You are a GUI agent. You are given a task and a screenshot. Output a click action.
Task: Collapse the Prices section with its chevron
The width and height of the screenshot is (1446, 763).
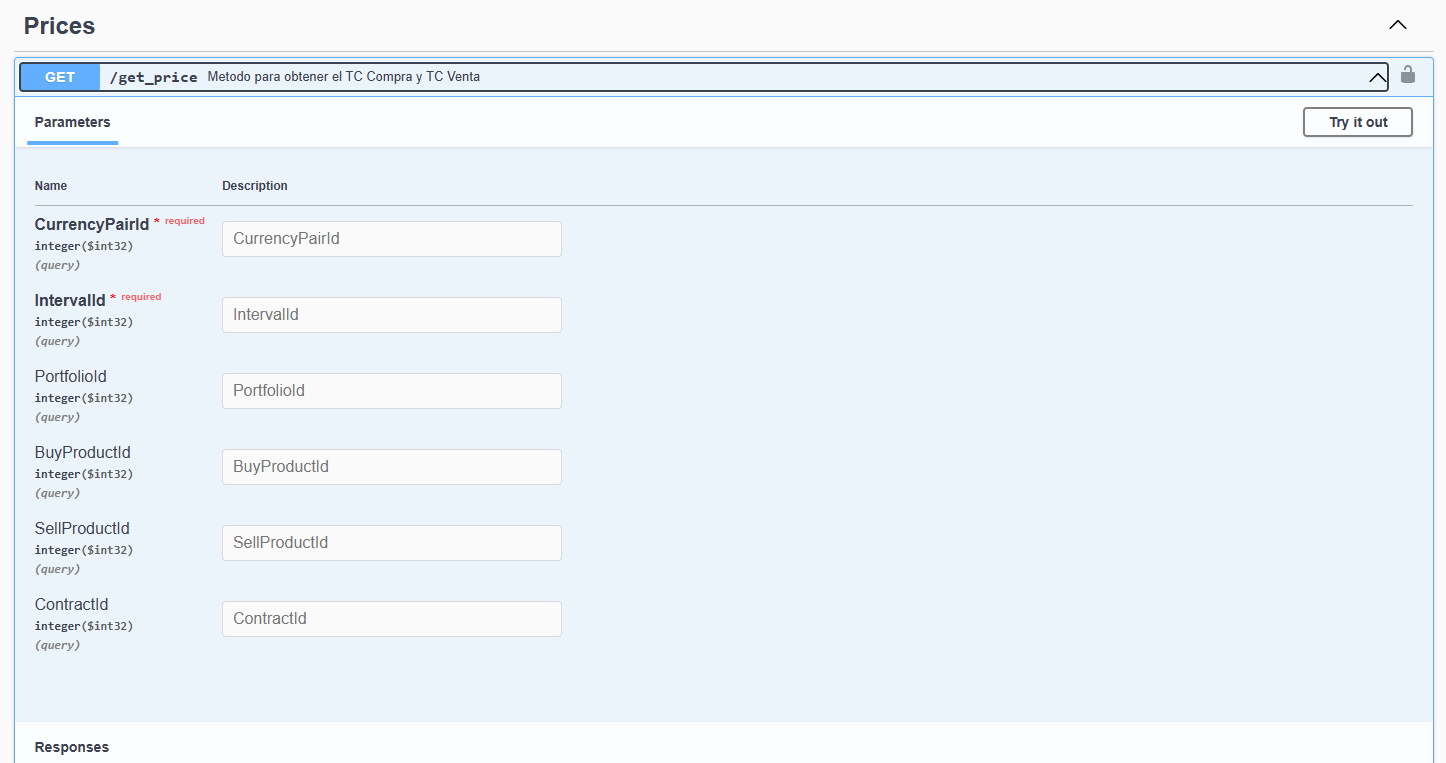[x=1397, y=26]
